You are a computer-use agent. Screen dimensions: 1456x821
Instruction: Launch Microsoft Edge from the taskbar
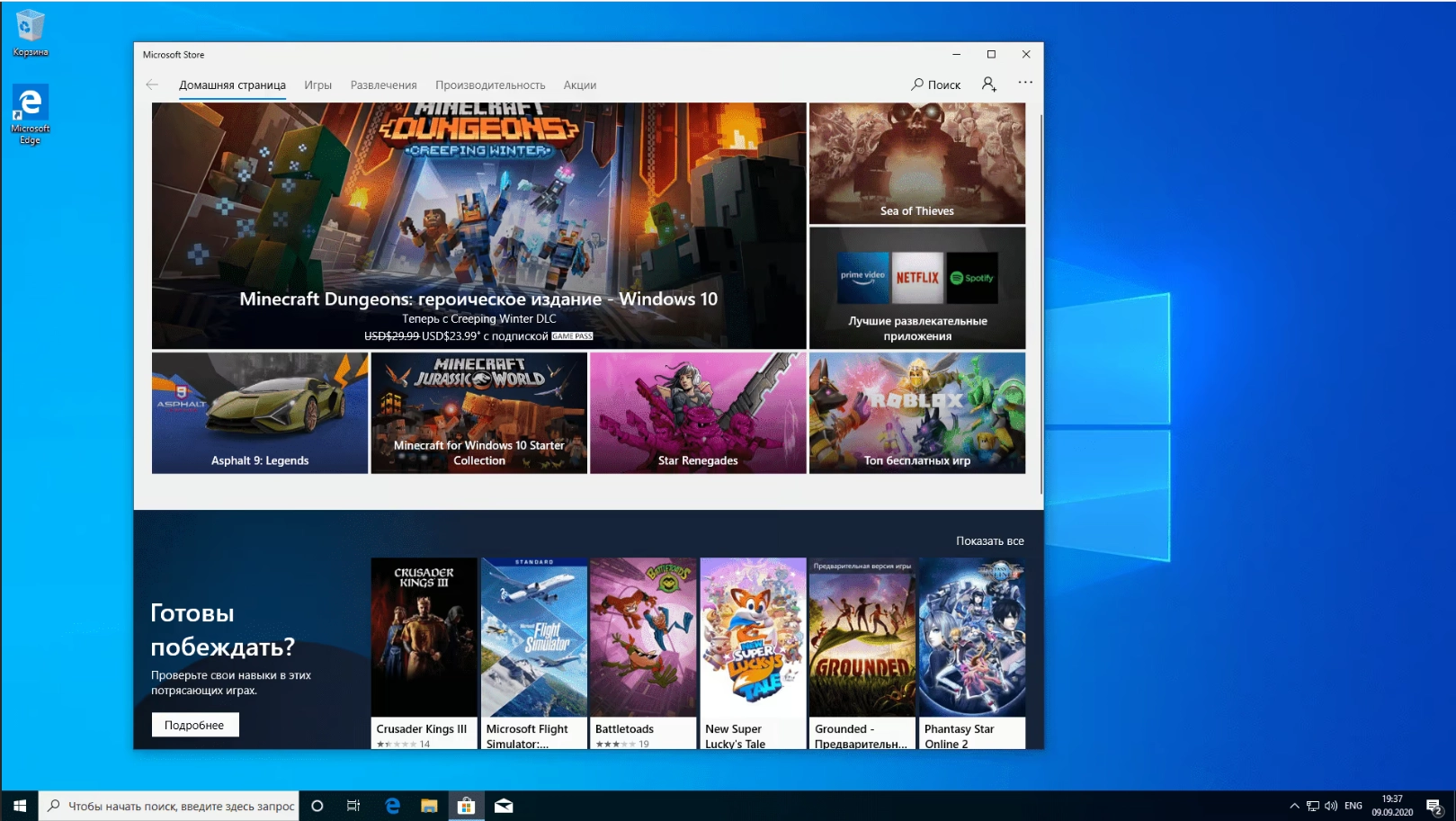click(392, 806)
